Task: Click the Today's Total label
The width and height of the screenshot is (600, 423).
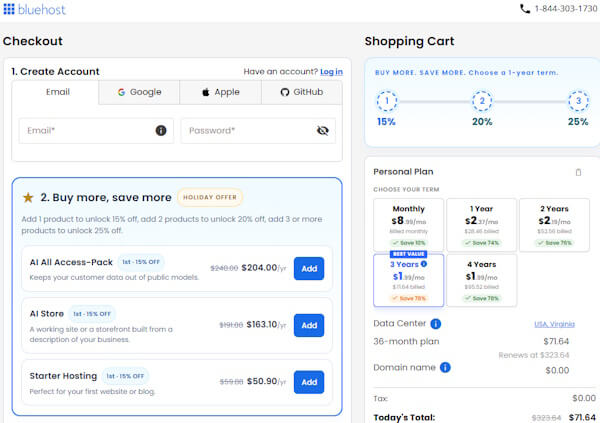Action: pos(404,418)
